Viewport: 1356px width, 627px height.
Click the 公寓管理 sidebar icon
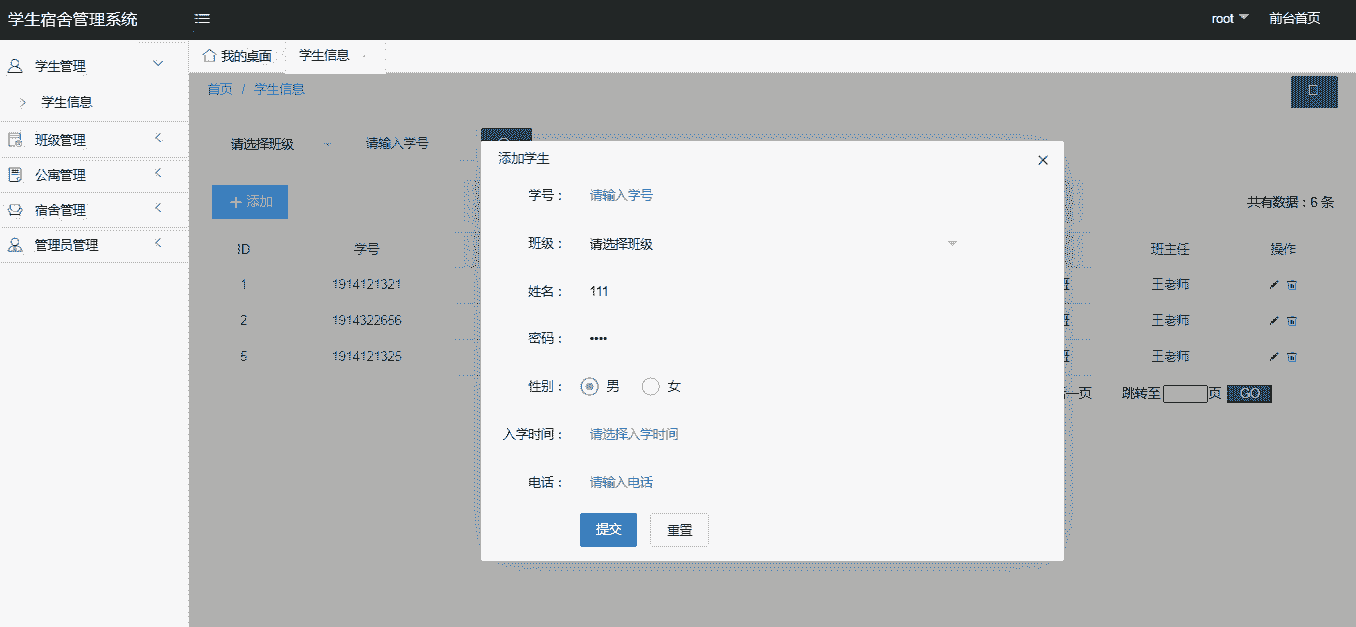[15, 175]
